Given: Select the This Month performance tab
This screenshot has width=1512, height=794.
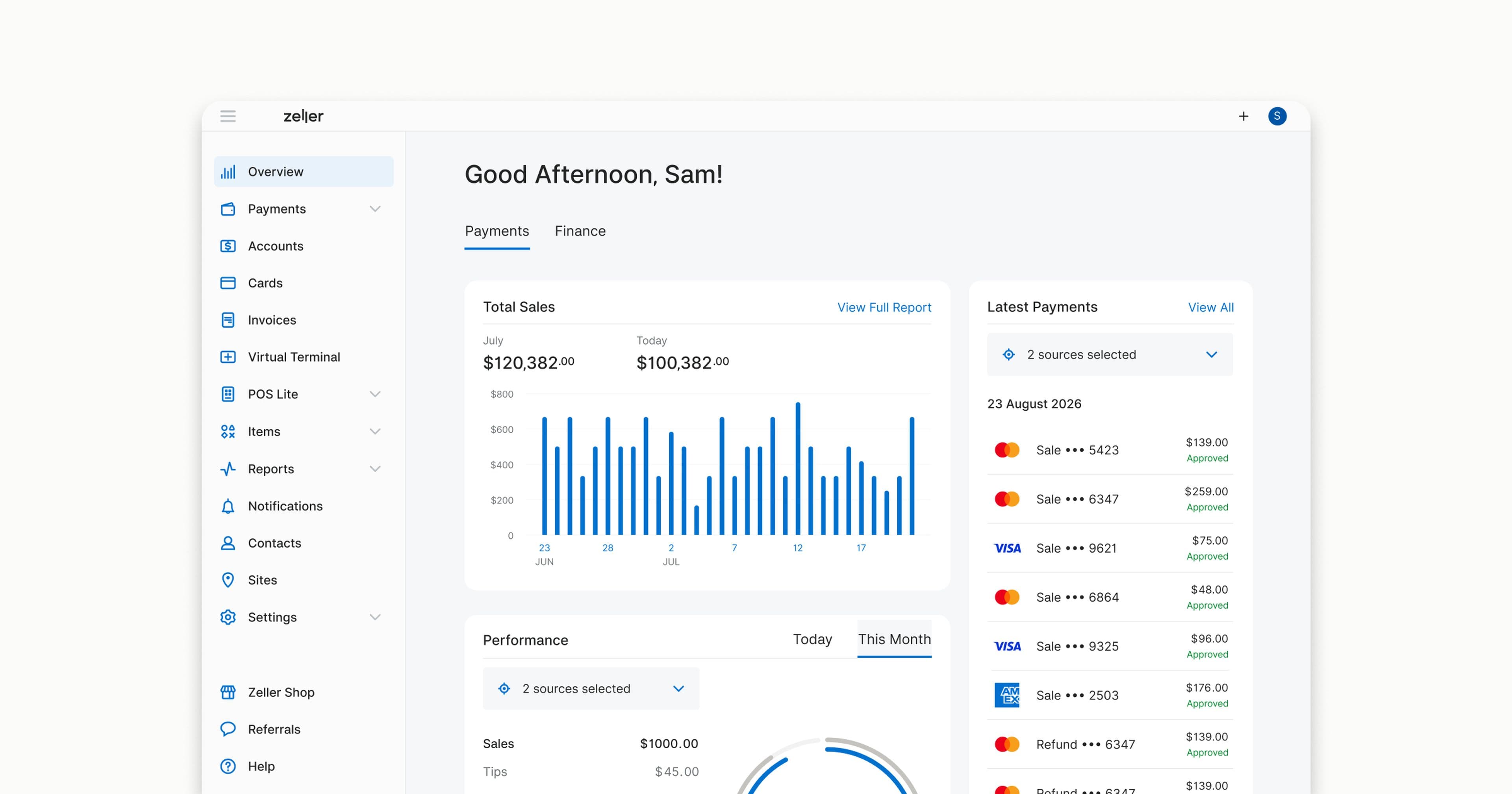Looking at the screenshot, I should coord(894,639).
